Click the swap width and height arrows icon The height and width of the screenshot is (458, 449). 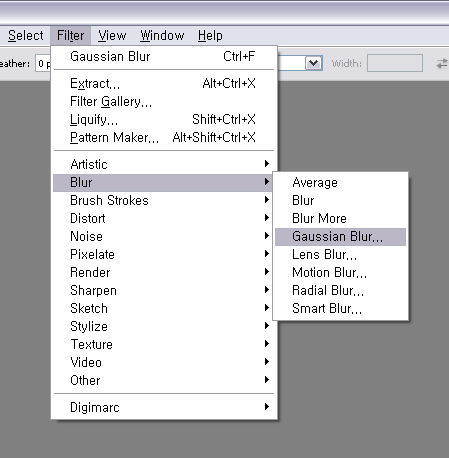pos(442,63)
